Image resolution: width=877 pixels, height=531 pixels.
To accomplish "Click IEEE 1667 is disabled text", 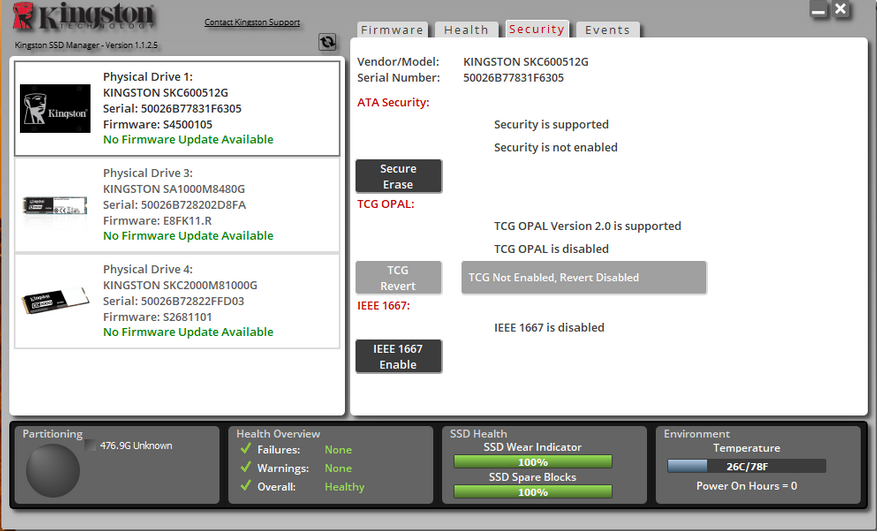I will [x=549, y=327].
